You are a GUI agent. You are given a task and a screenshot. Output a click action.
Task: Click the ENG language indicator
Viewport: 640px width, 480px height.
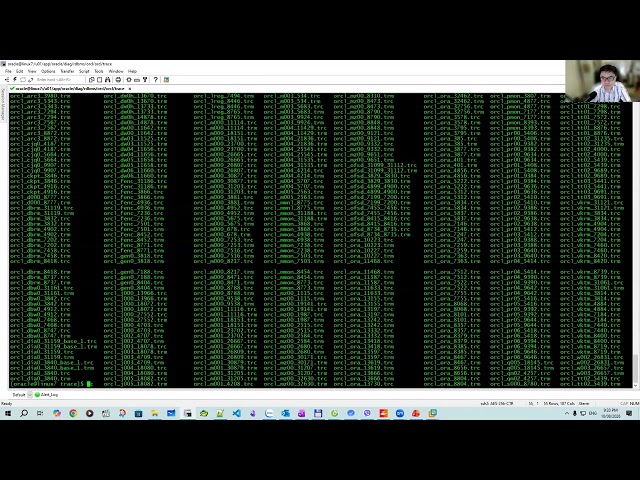593,413
